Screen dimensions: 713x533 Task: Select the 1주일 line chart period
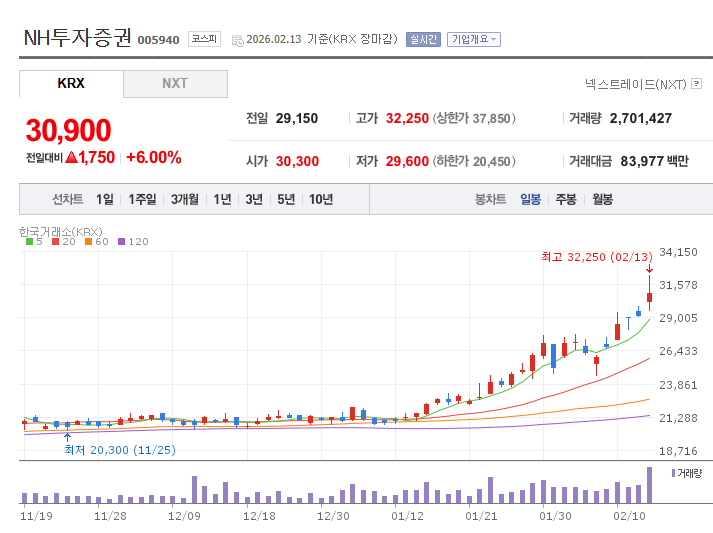pos(142,199)
